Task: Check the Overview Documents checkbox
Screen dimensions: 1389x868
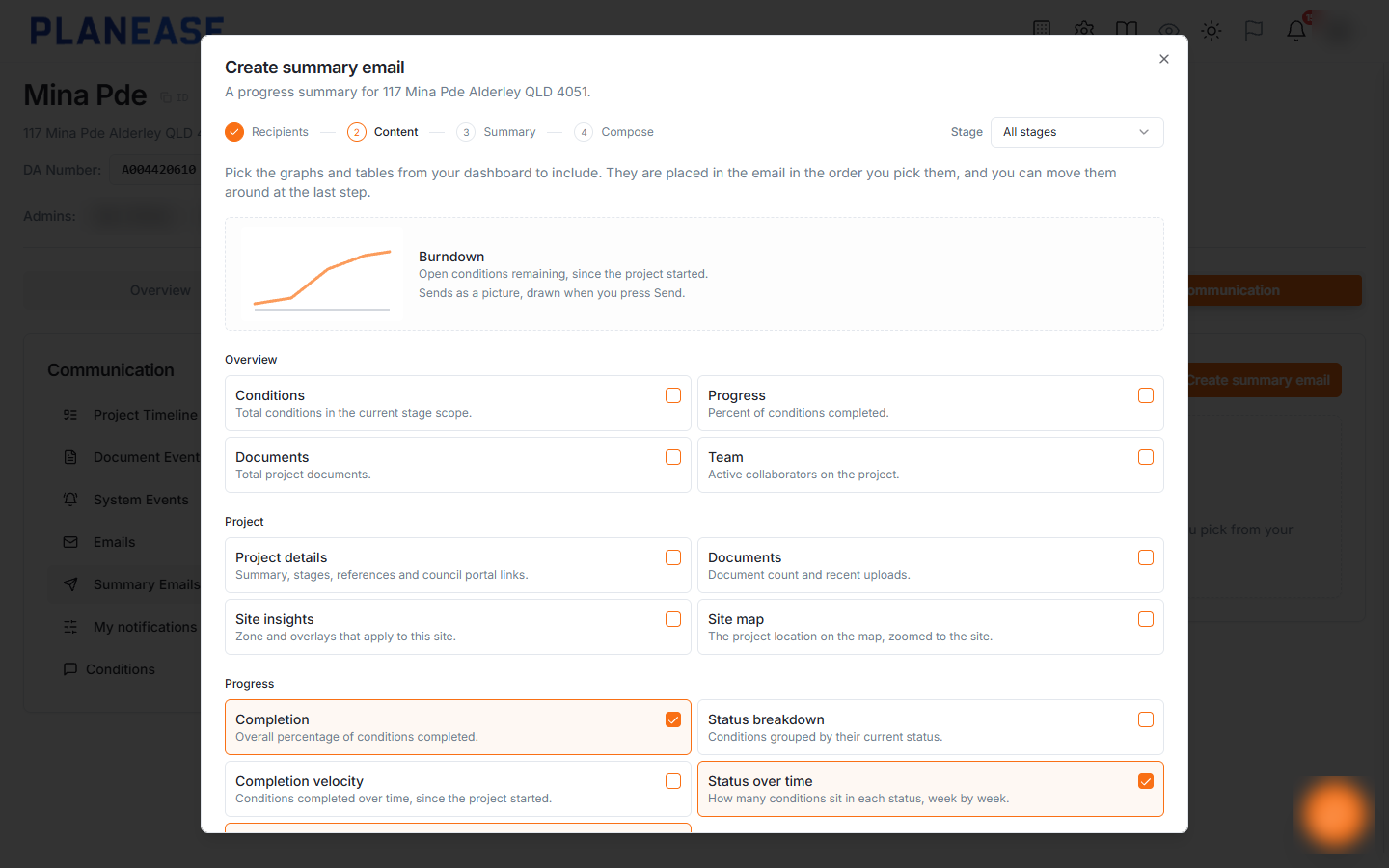Action: (673, 457)
